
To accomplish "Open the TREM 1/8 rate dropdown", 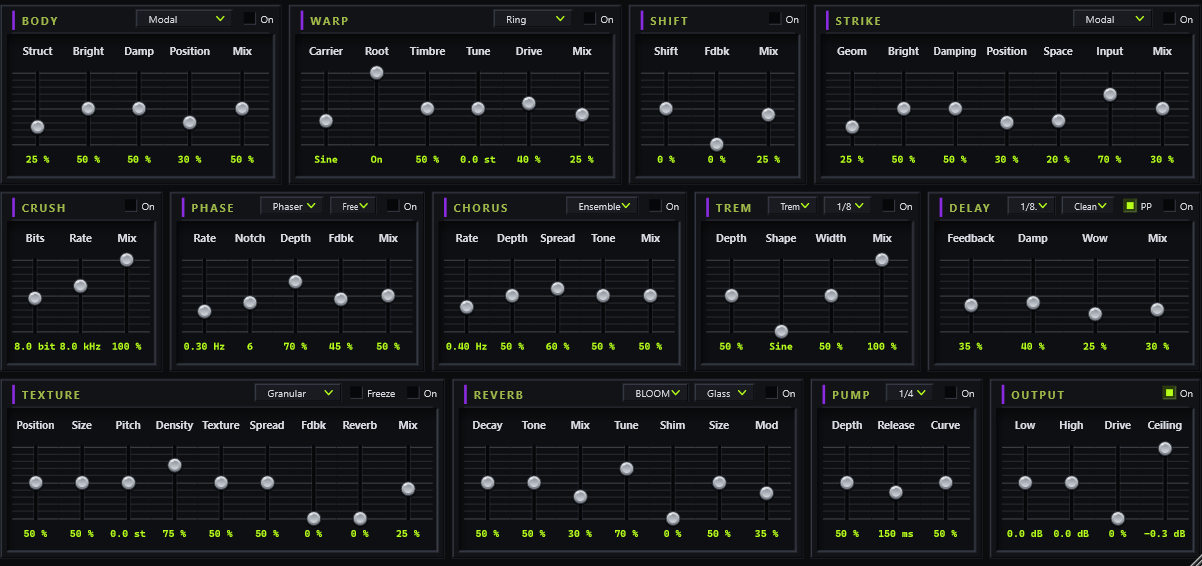I will click(x=847, y=206).
